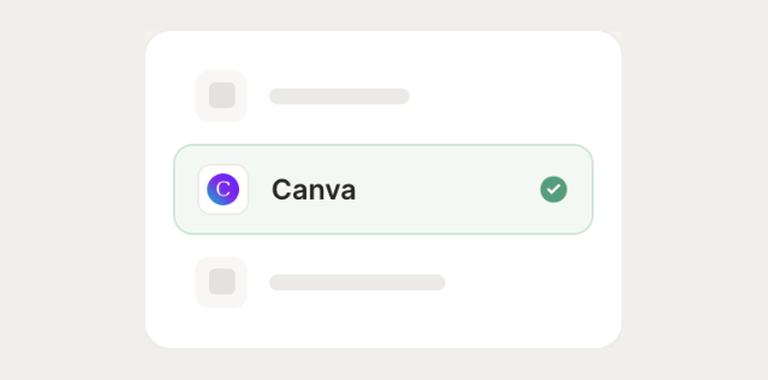
Task: Toggle selection of the first placeholder row
Action: 302,96
